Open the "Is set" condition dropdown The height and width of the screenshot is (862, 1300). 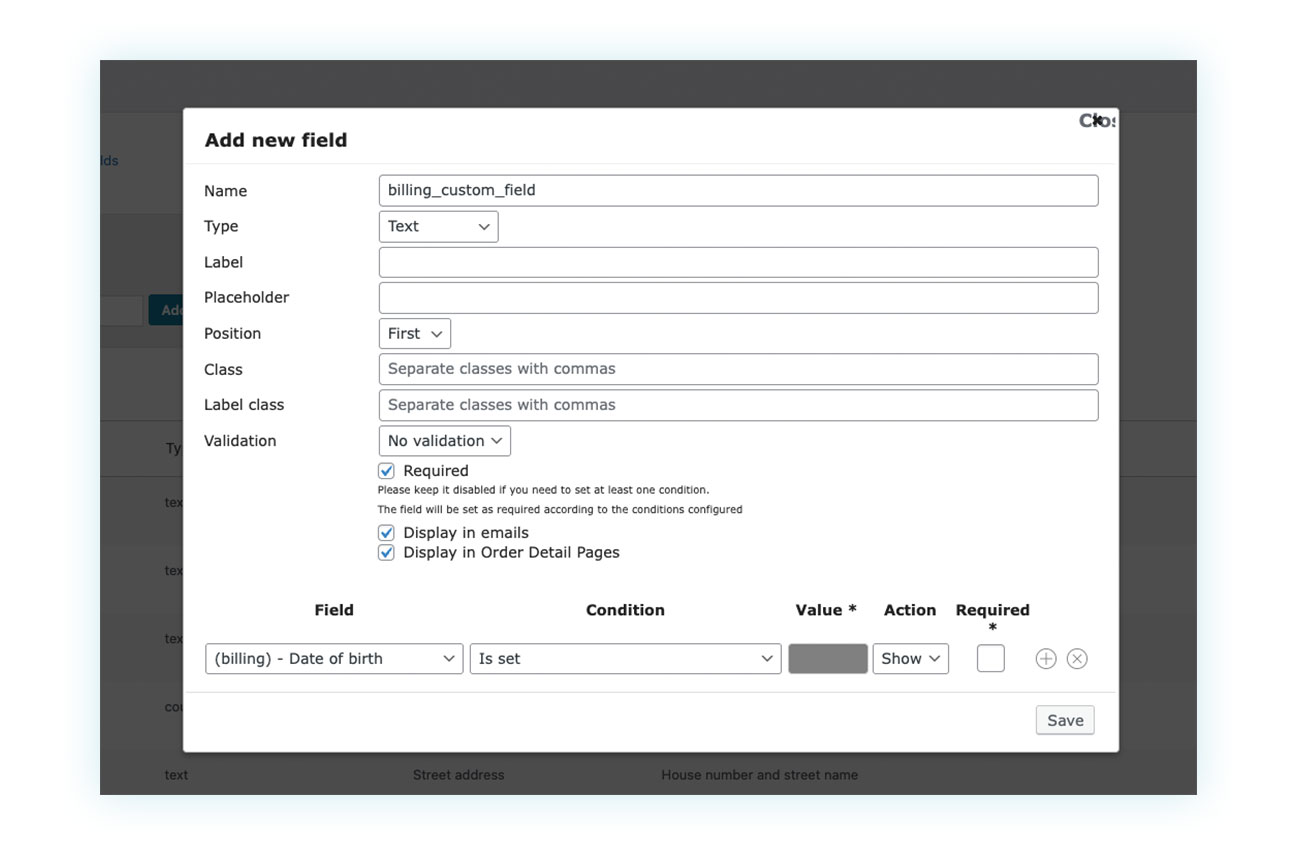click(x=625, y=658)
